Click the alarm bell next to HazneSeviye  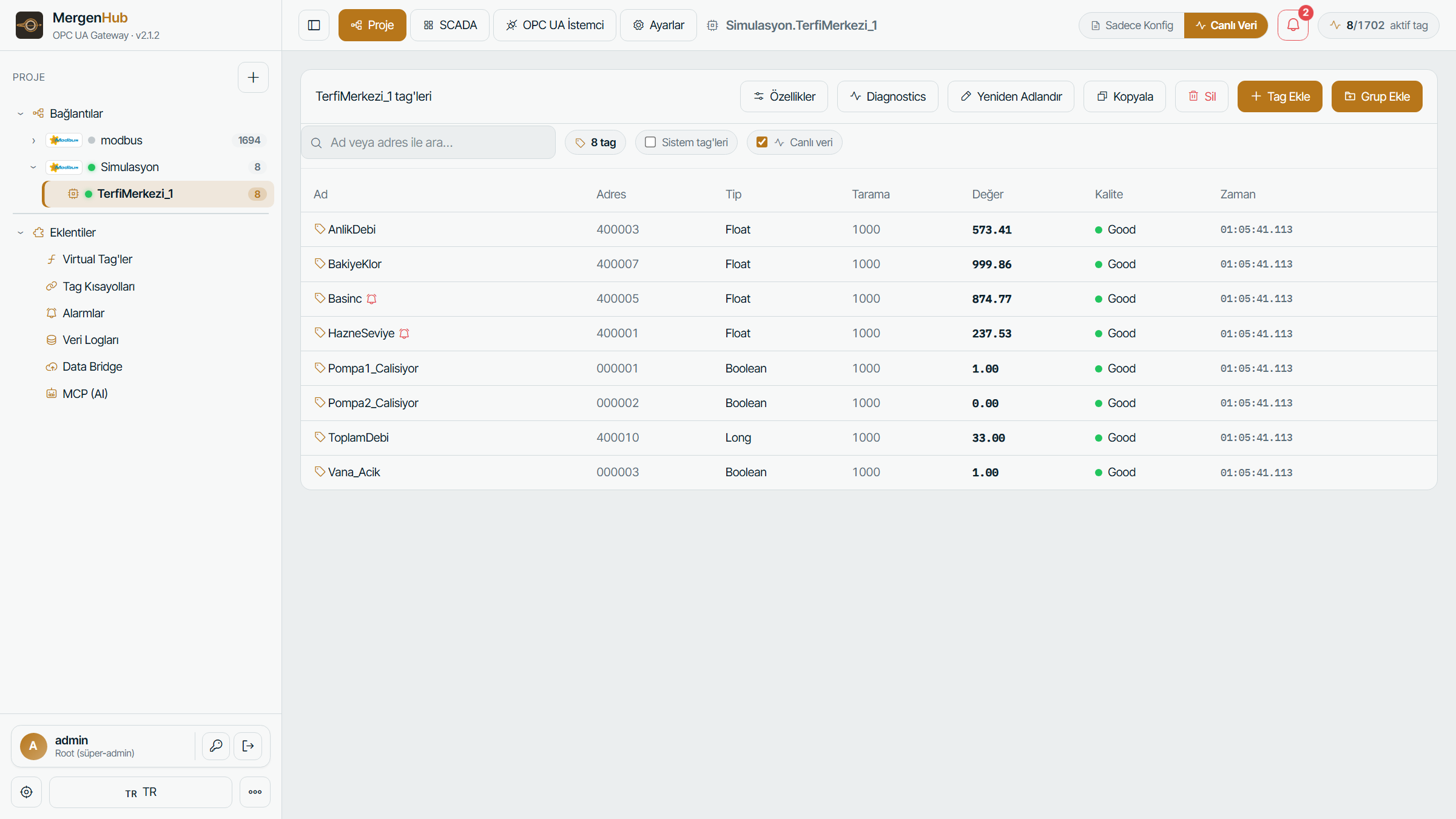pyautogui.click(x=405, y=333)
